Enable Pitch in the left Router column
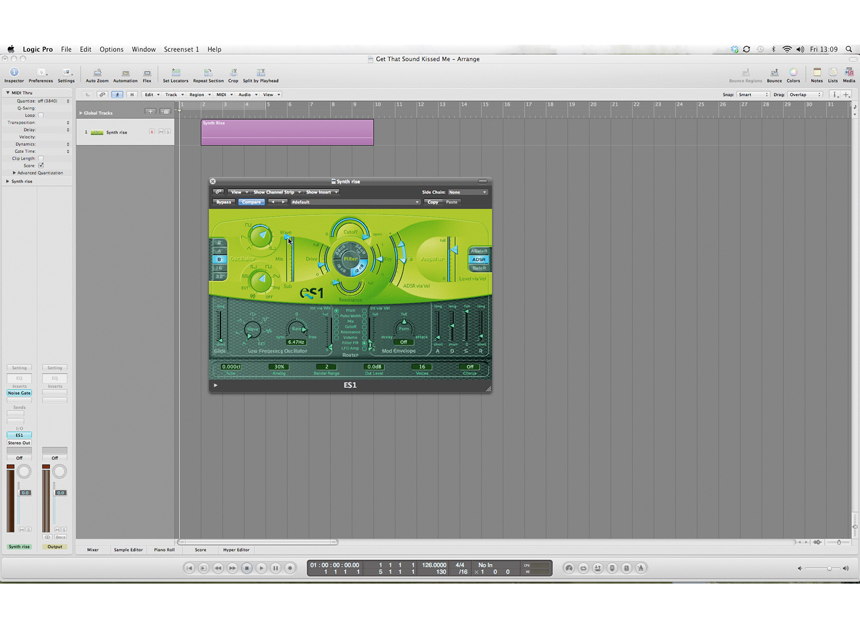860x638 pixels. pos(336,311)
